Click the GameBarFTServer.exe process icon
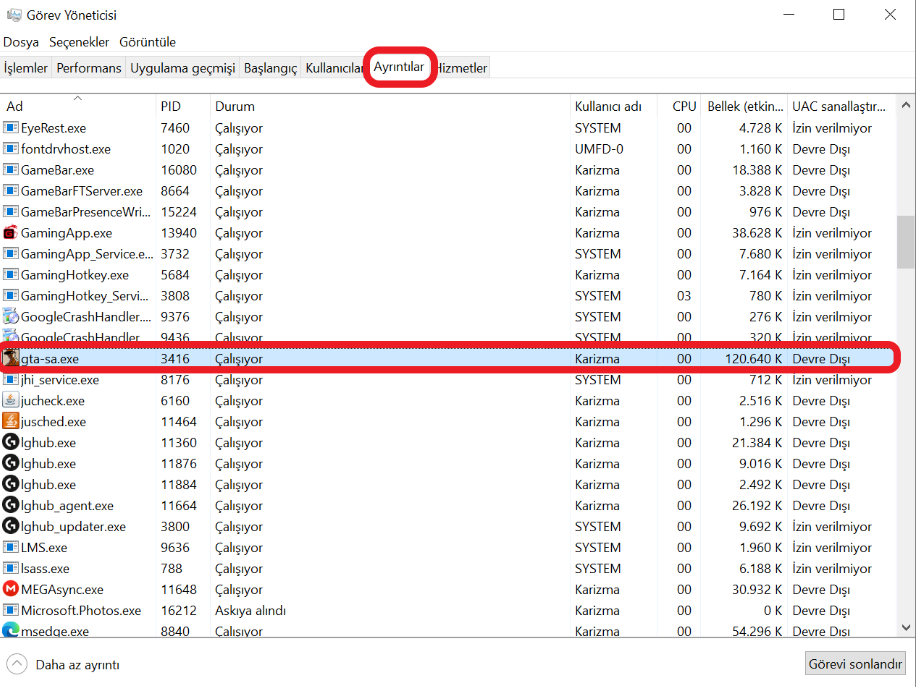Screen dimensions: 917x687 point(11,191)
